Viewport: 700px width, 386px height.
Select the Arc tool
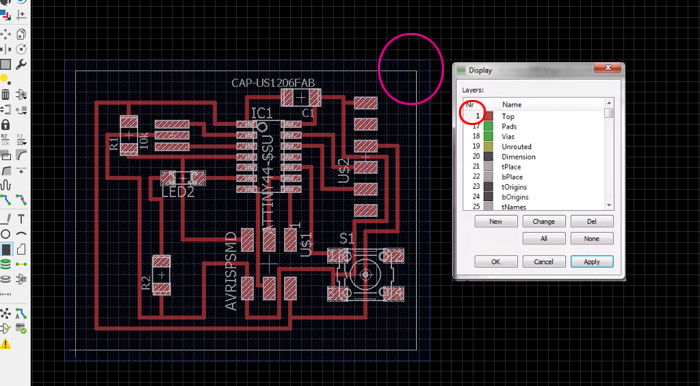pos(21,234)
